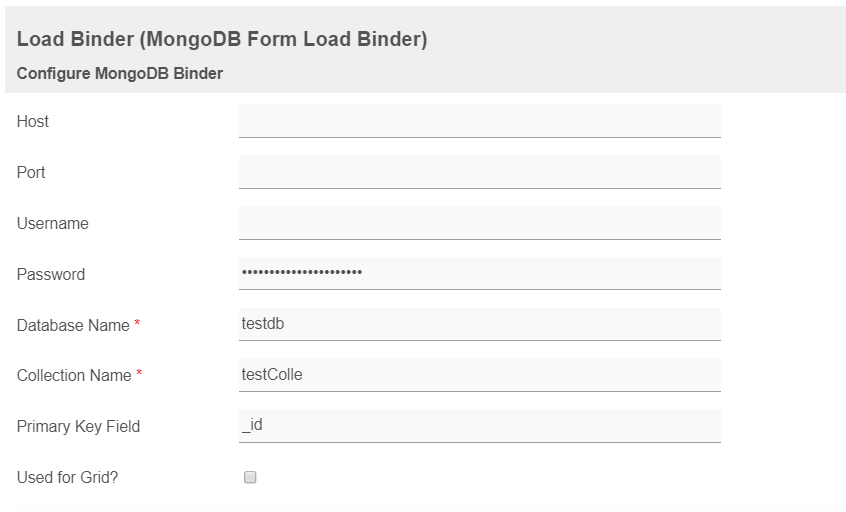Click the Primary Key Field label
846x512 pixels.
78,427
